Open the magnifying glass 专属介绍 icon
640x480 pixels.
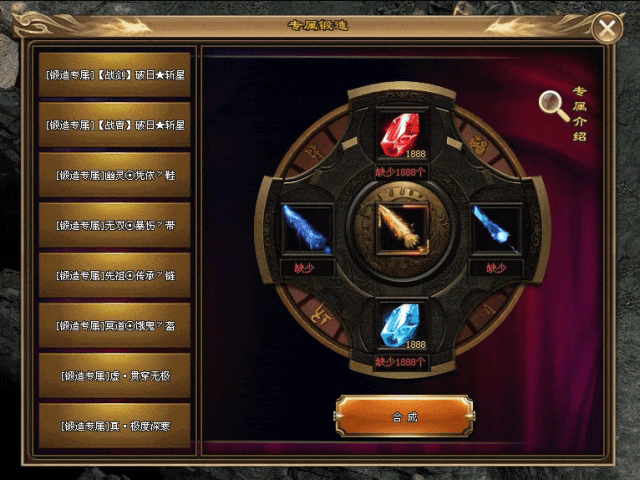[x=553, y=106]
